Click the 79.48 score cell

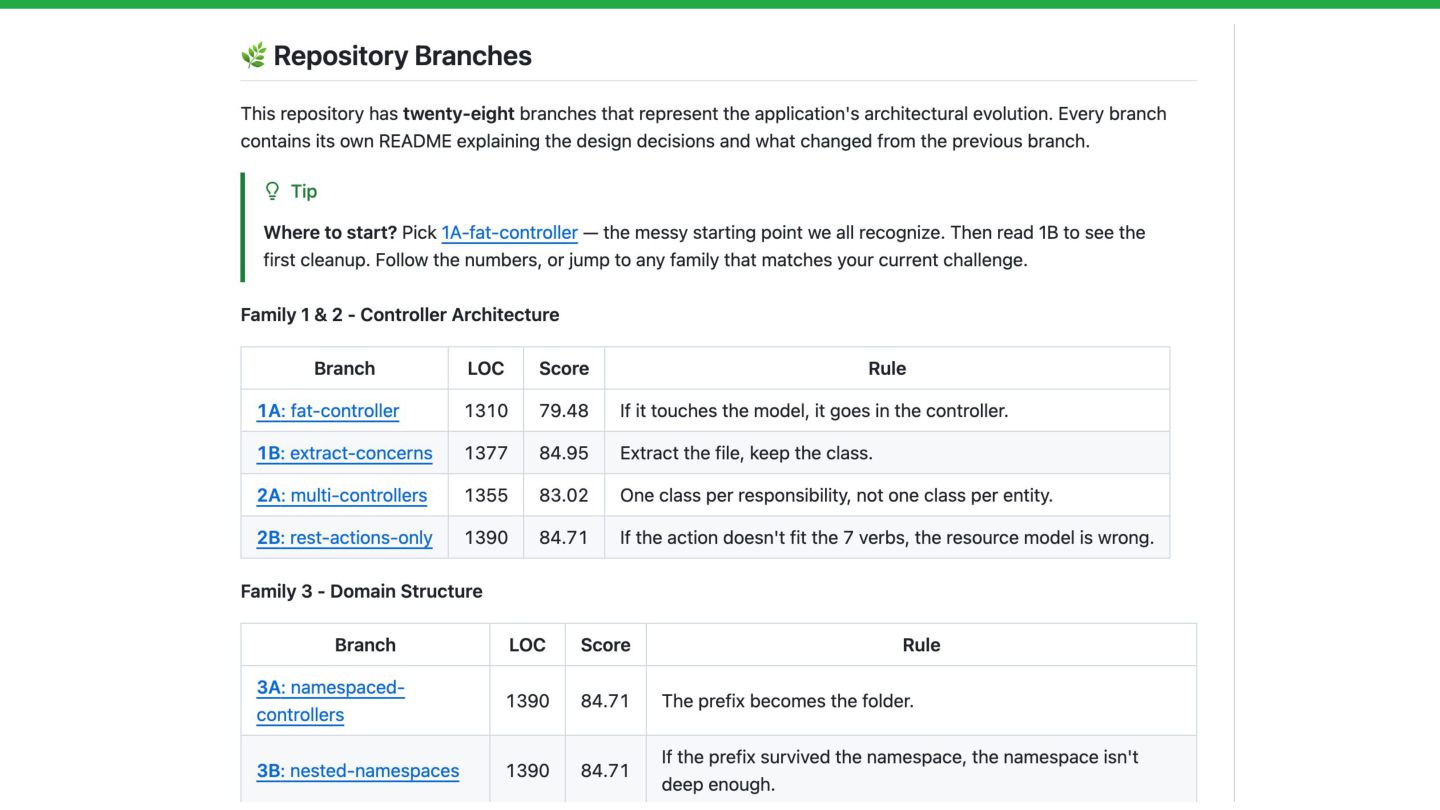click(564, 410)
